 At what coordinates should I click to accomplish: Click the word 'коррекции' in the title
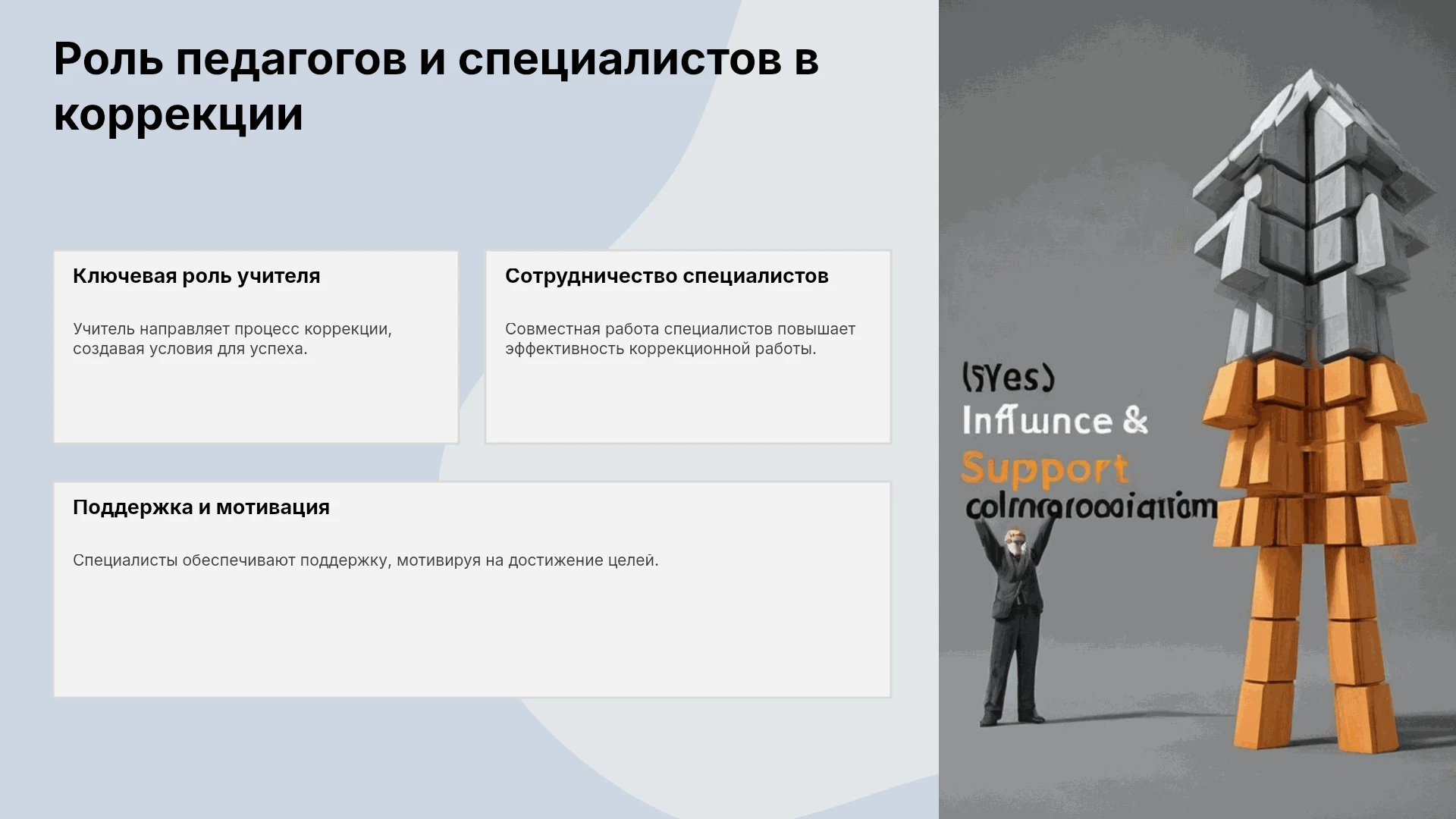point(178,114)
